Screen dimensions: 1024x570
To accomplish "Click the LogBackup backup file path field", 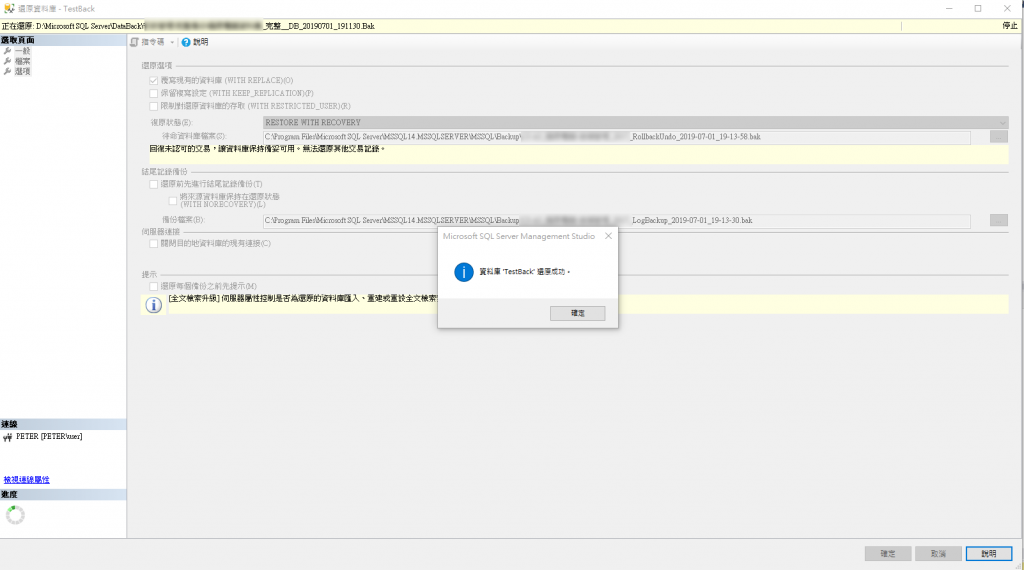I will coord(616,221).
